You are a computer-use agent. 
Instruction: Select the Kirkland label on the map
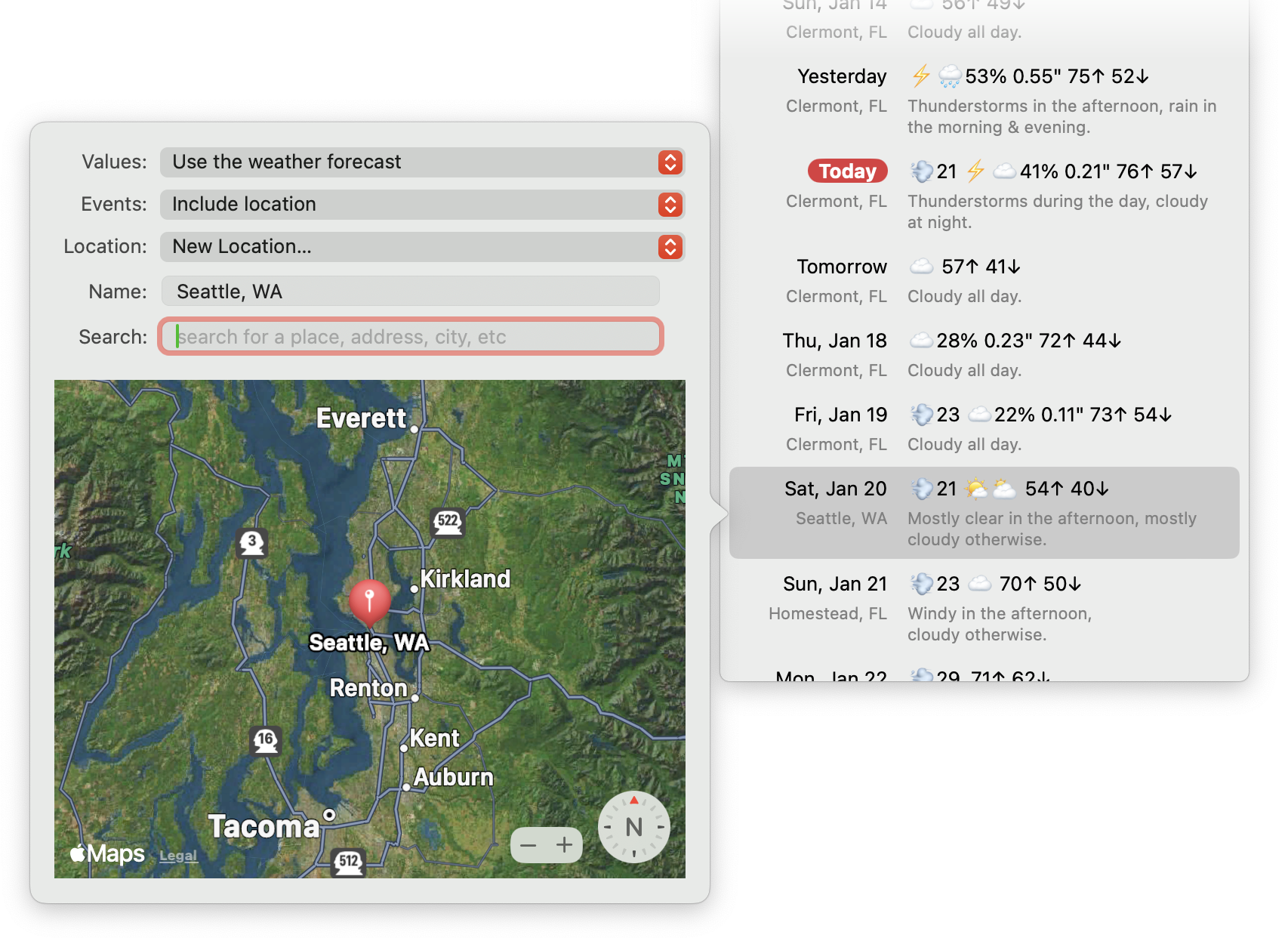point(465,579)
